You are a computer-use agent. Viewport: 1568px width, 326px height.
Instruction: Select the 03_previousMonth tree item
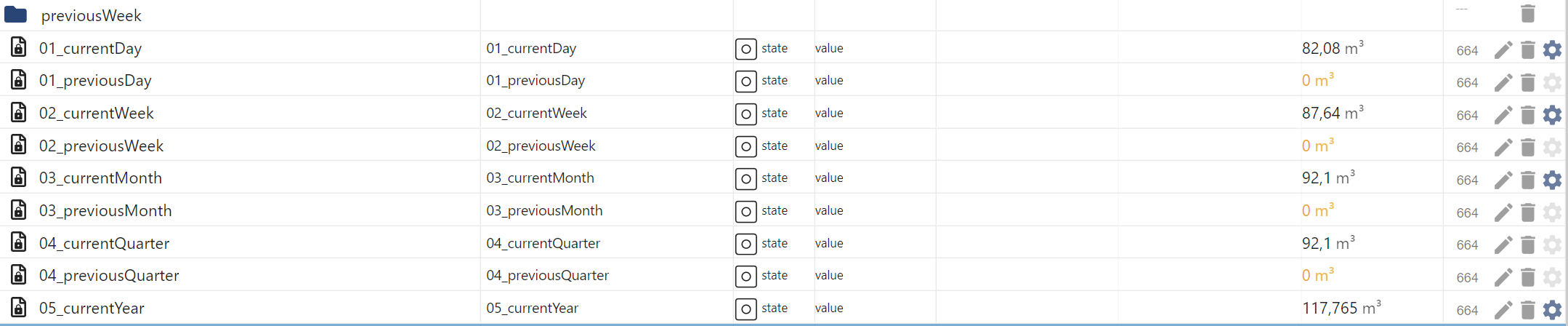tap(105, 211)
